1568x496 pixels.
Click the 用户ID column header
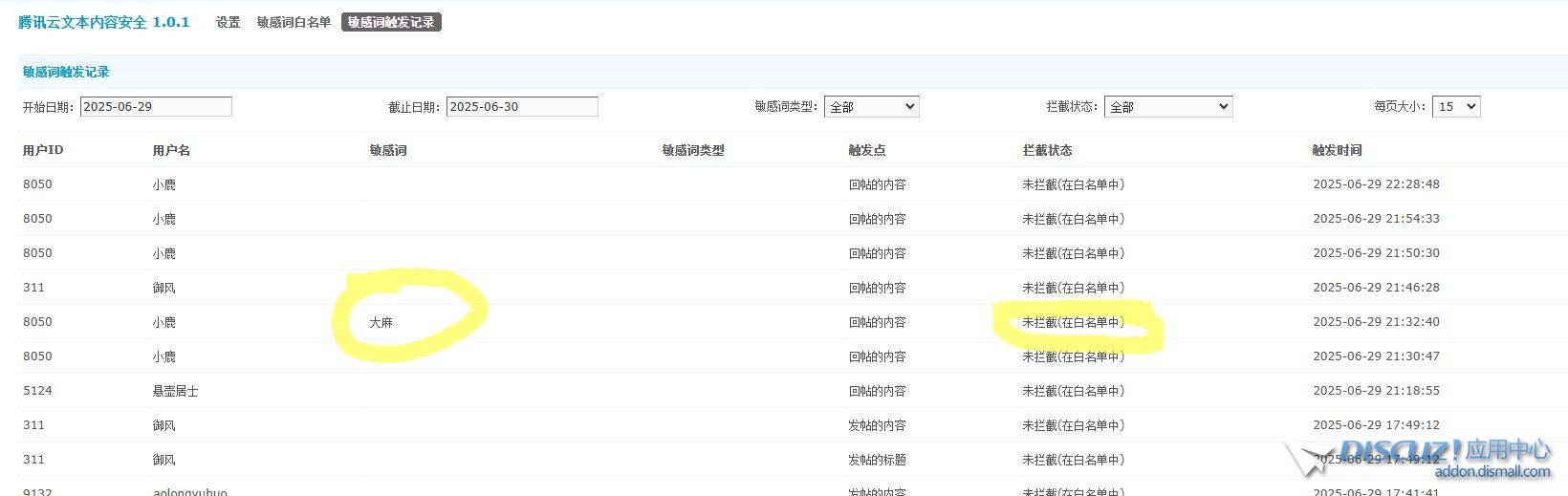(x=43, y=150)
